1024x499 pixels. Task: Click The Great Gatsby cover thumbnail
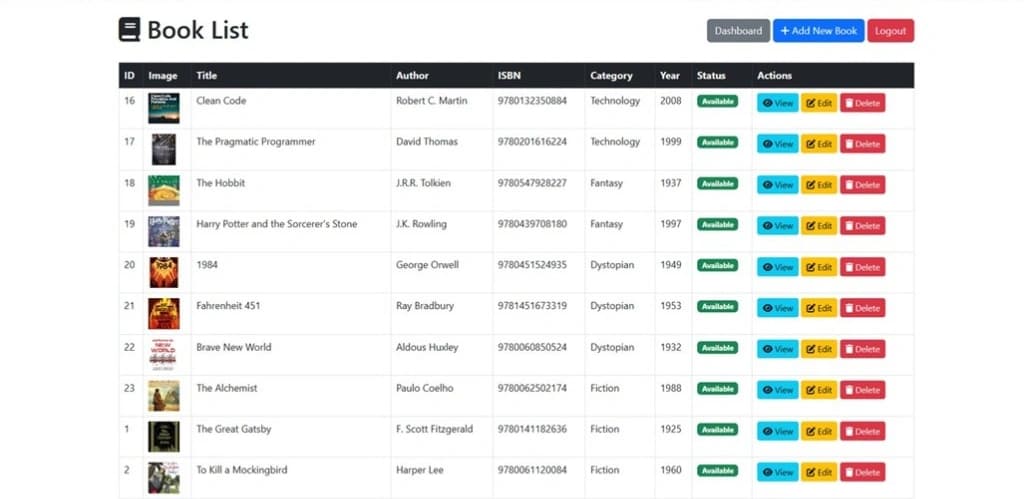[x=163, y=436]
